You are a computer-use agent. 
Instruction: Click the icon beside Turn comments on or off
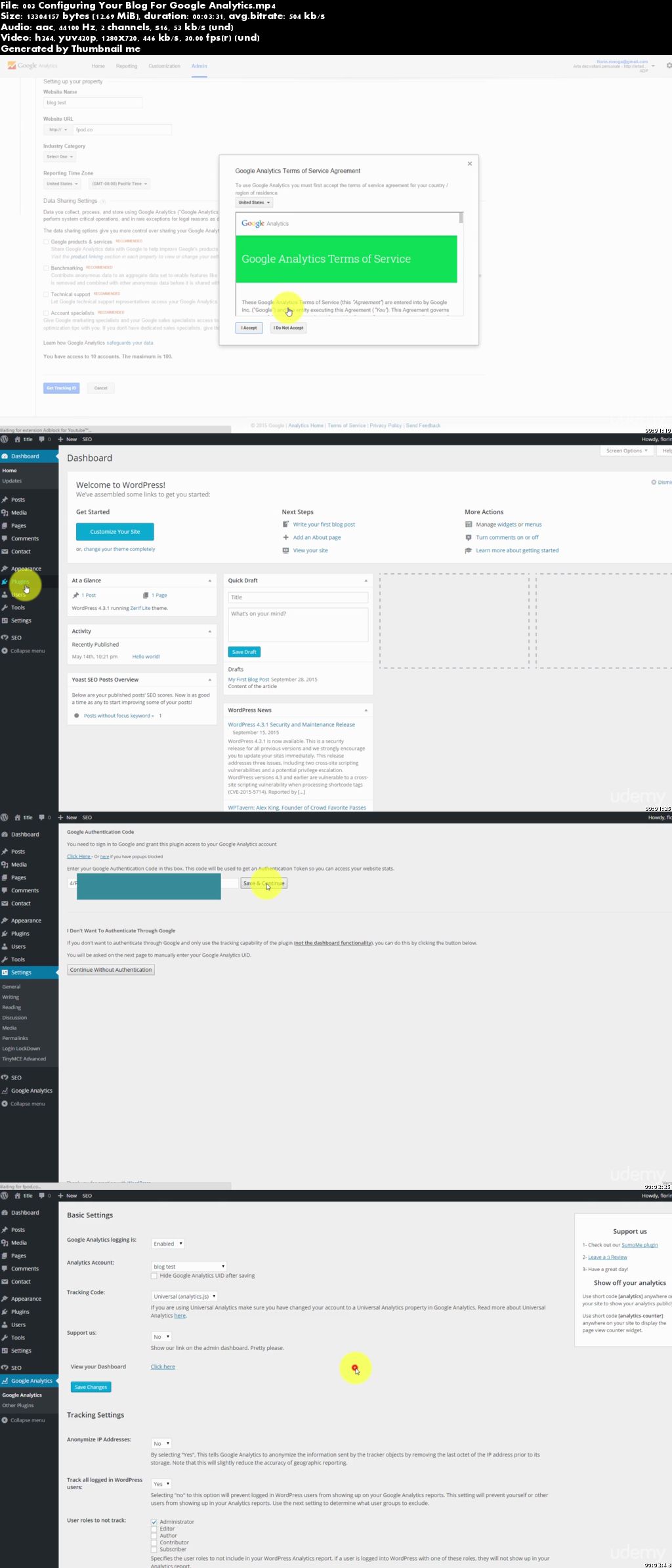469,537
